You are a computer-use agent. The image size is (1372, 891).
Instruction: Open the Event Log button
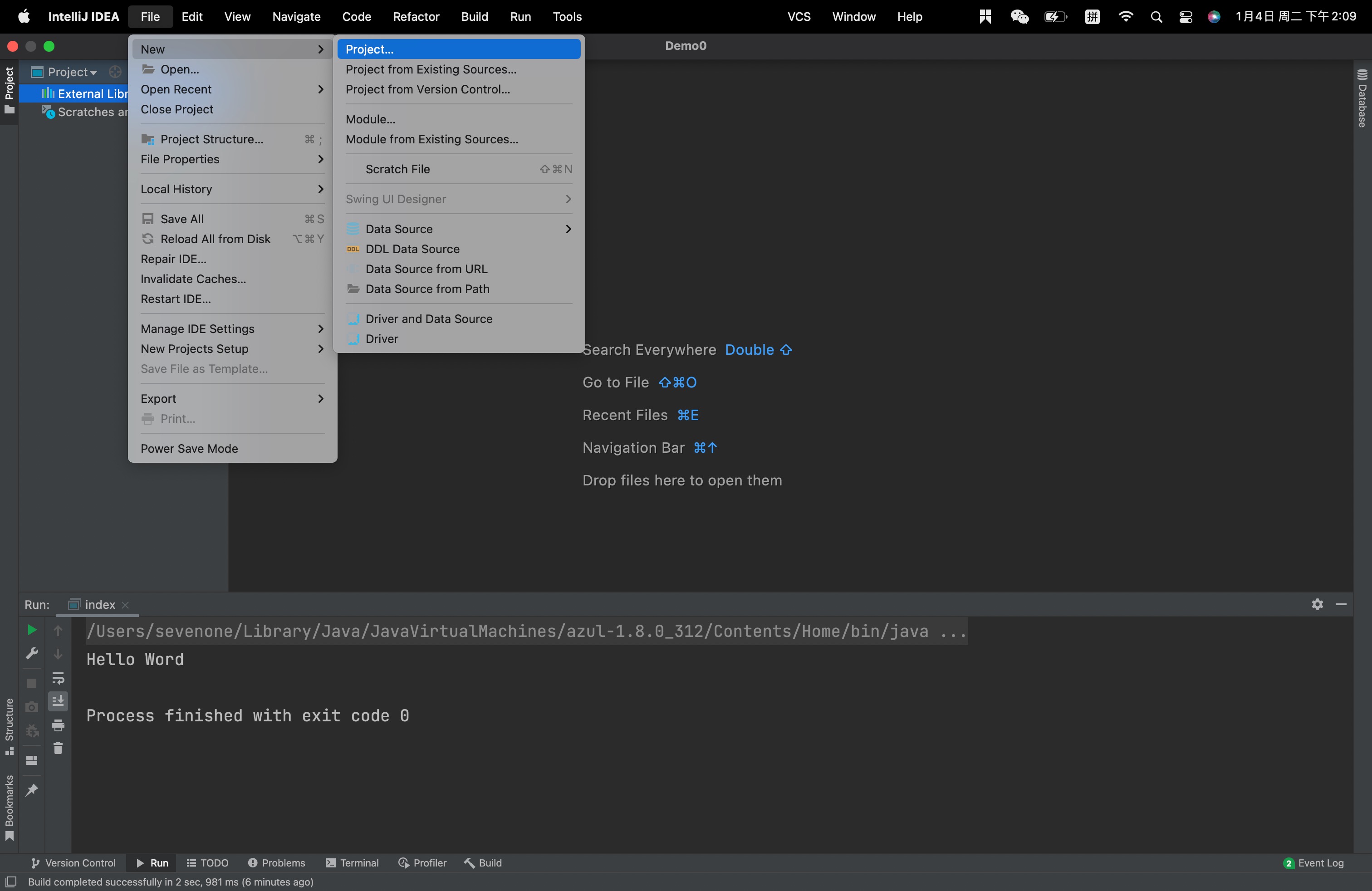coord(1313,863)
